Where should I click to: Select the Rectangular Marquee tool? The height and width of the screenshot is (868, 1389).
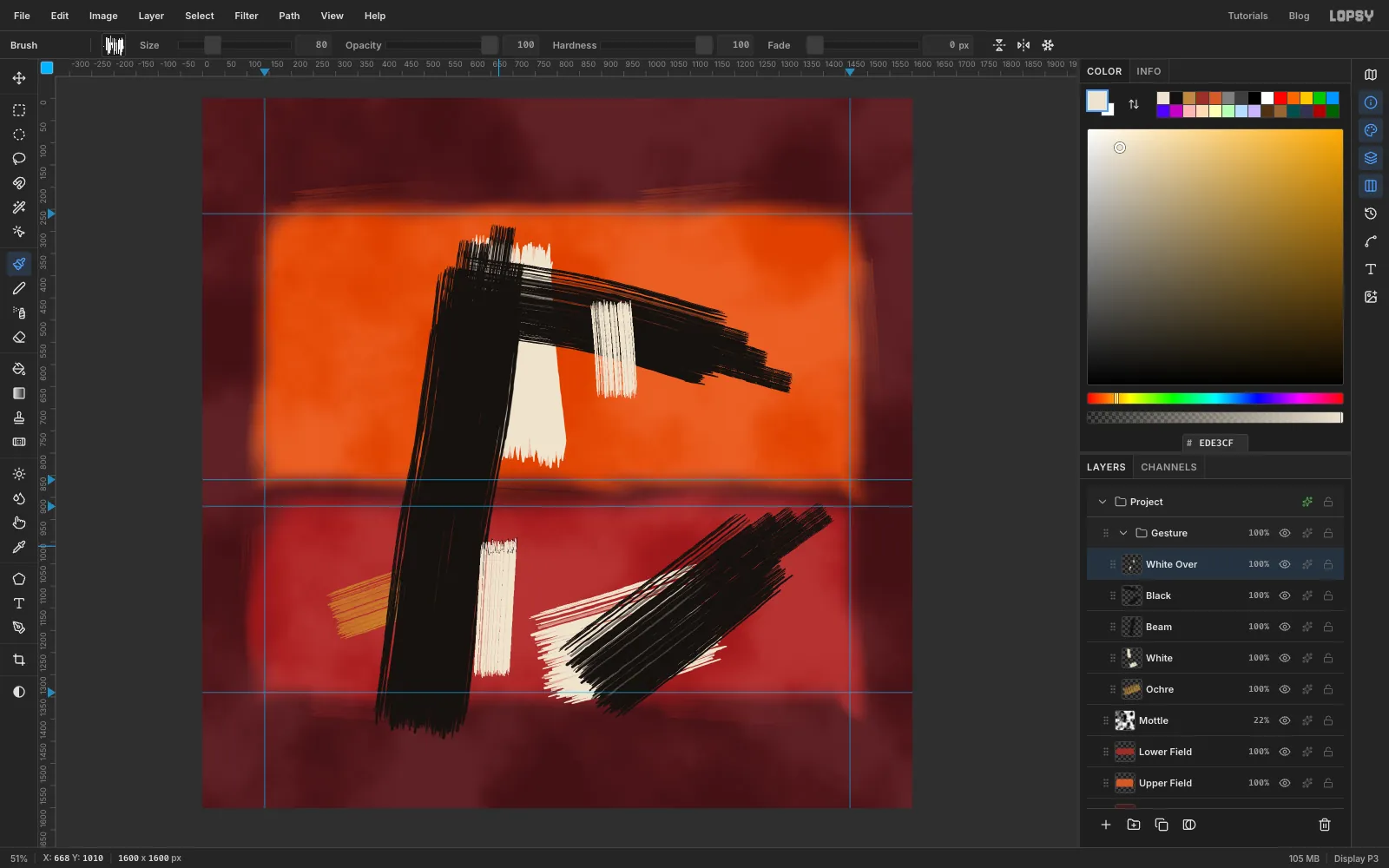(x=19, y=110)
